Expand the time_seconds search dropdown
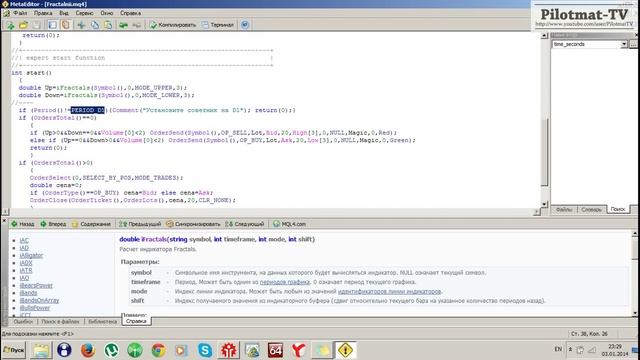Viewport: 640px width, 360px height. coord(624,44)
